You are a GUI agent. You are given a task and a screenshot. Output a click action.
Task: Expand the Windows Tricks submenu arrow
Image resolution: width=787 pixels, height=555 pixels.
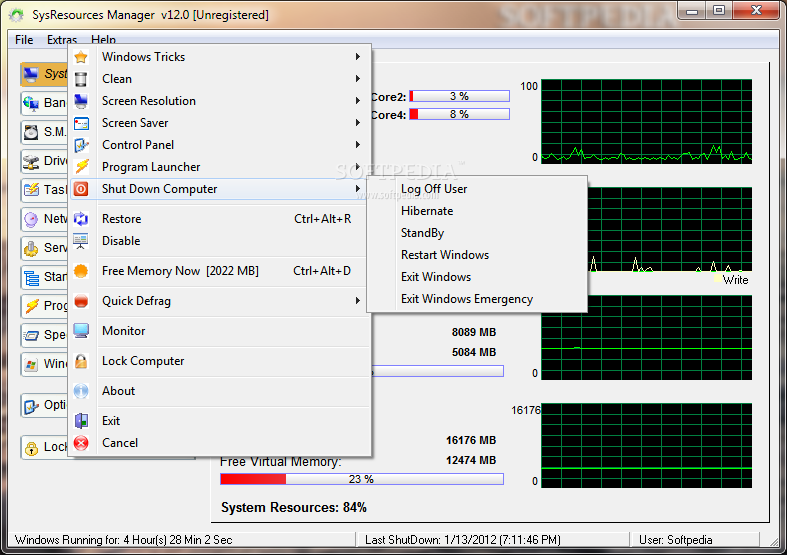(357, 57)
